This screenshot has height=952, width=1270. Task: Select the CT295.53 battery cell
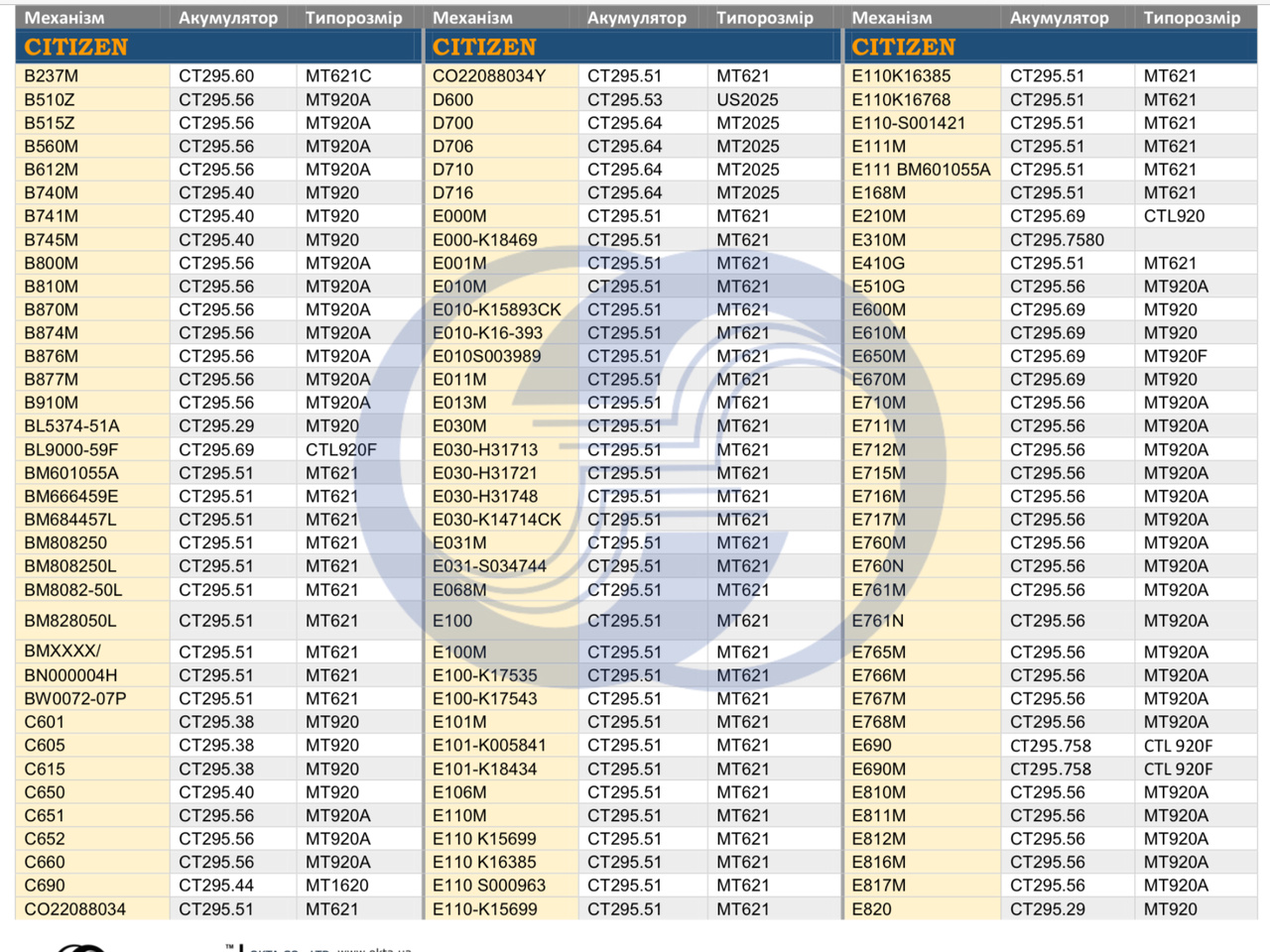tap(625, 100)
